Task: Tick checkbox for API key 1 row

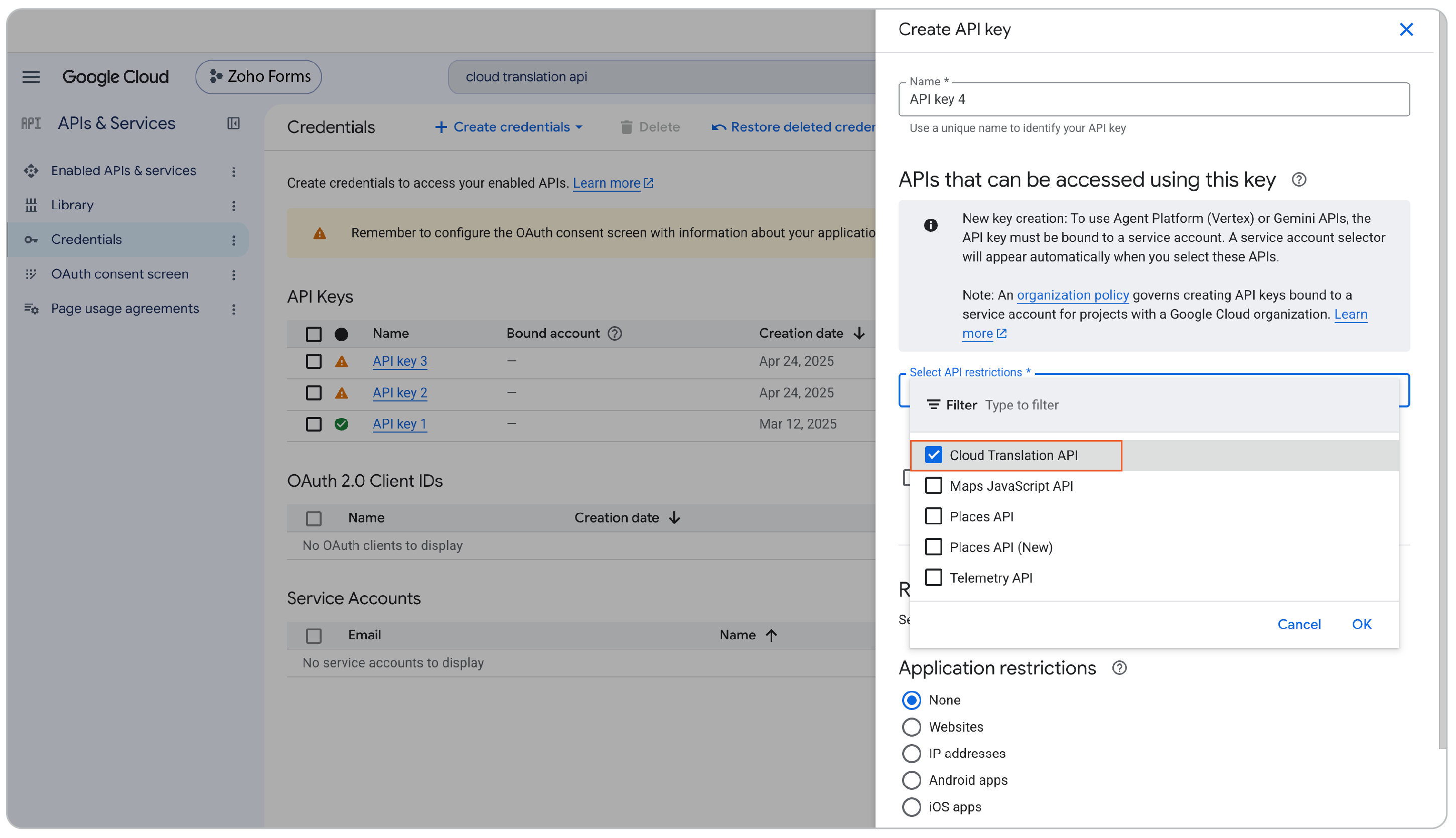Action: (x=314, y=424)
